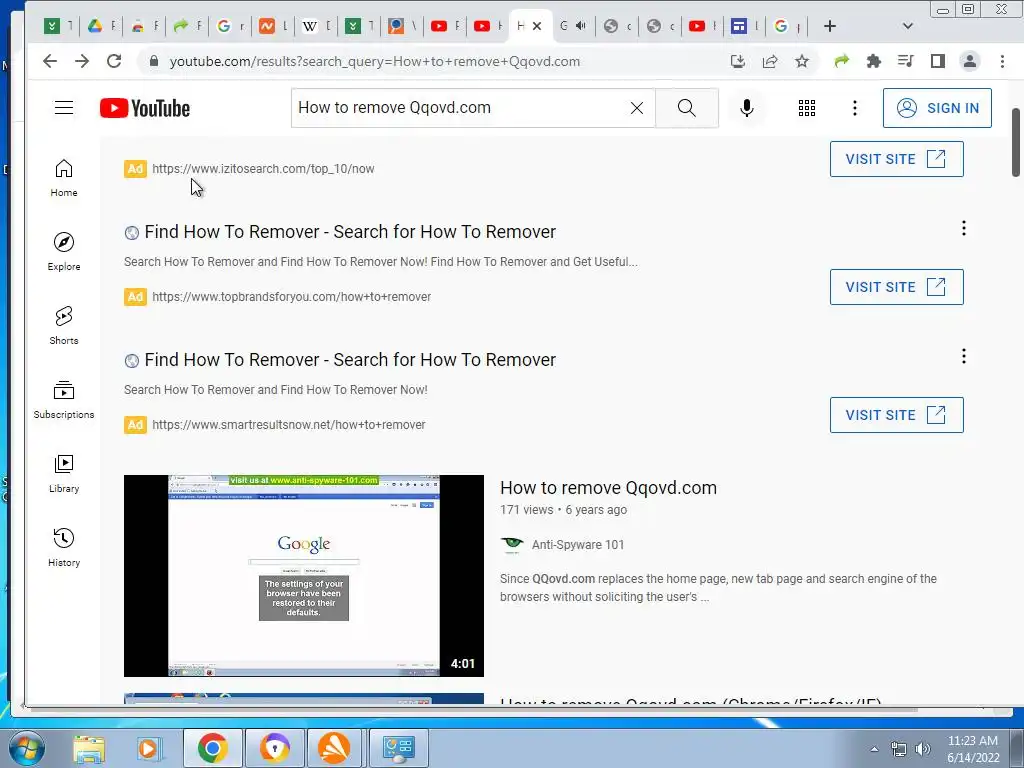The height and width of the screenshot is (768, 1024).
Task: Open the Extensions puzzle piece menu
Action: pyautogui.click(x=873, y=61)
